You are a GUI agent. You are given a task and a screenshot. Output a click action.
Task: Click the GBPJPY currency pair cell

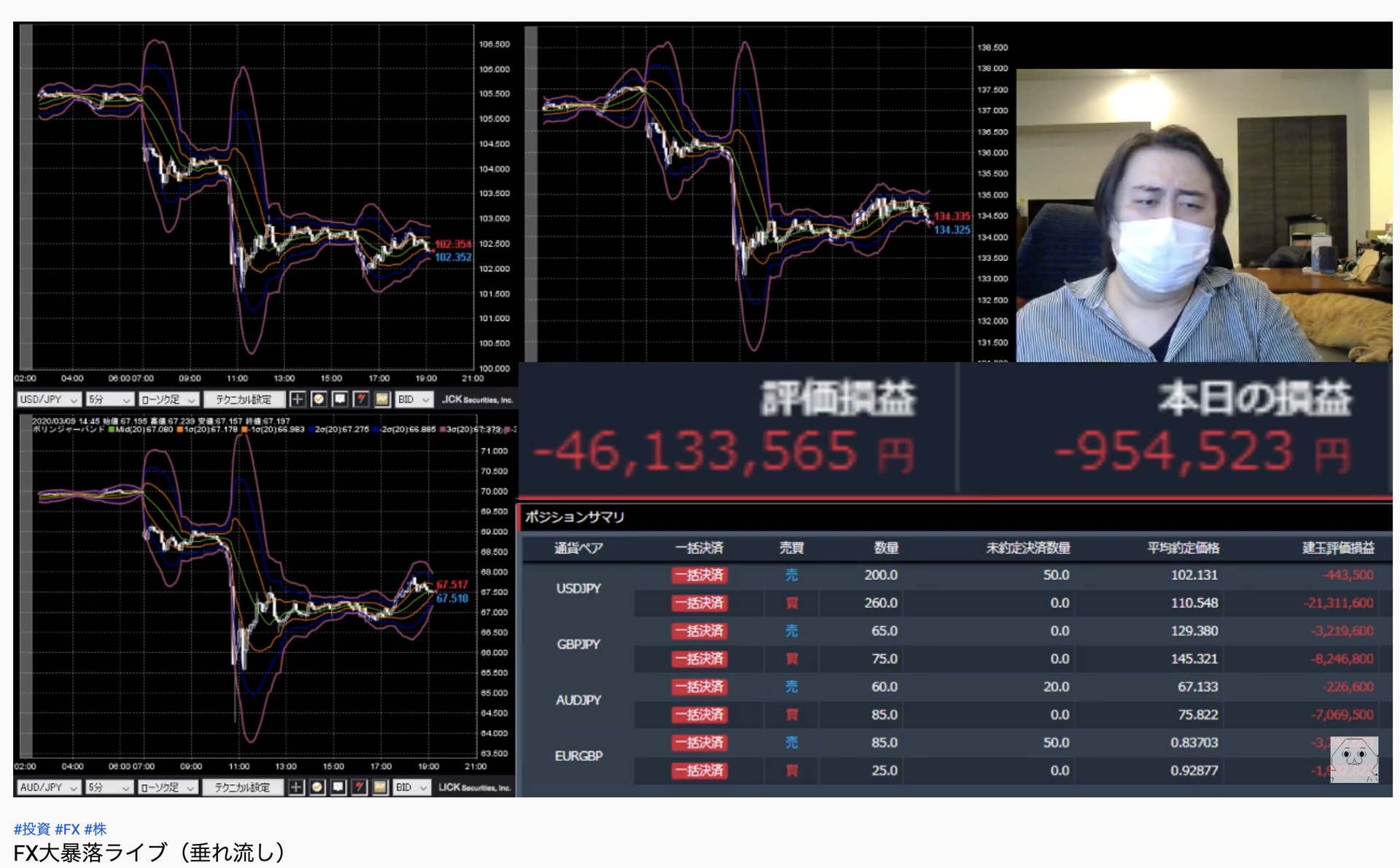pos(578,644)
